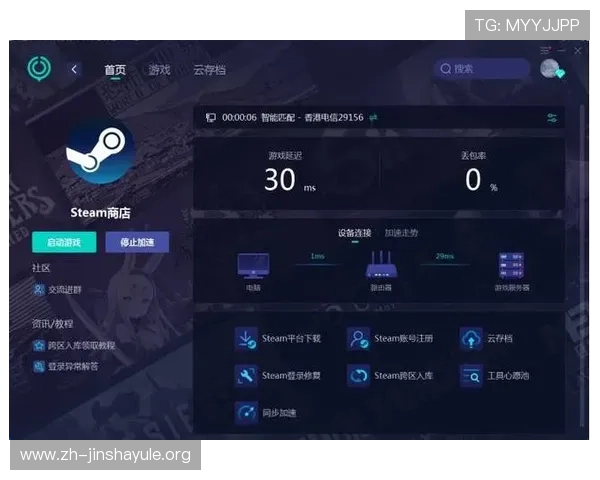The image size is (600, 480).
Task: Select the 加速走势 tab
Action: click(401, 233)
